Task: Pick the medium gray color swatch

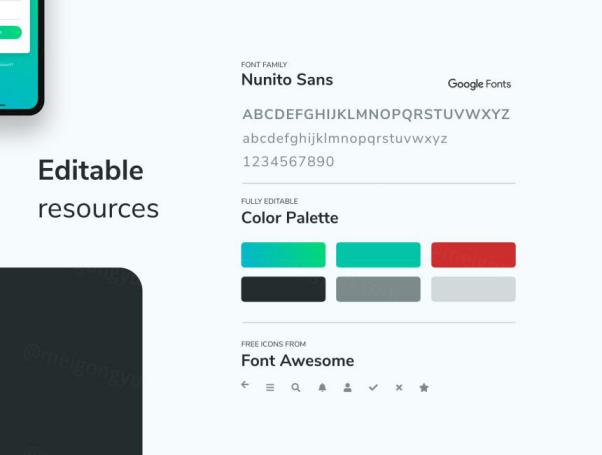Action: pyautogui.click(x=378, y=289)
